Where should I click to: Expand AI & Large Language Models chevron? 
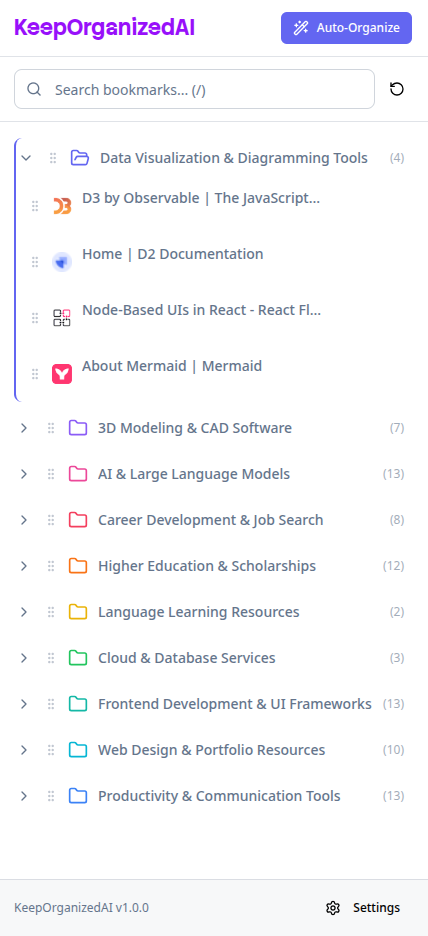coord(24,474)
